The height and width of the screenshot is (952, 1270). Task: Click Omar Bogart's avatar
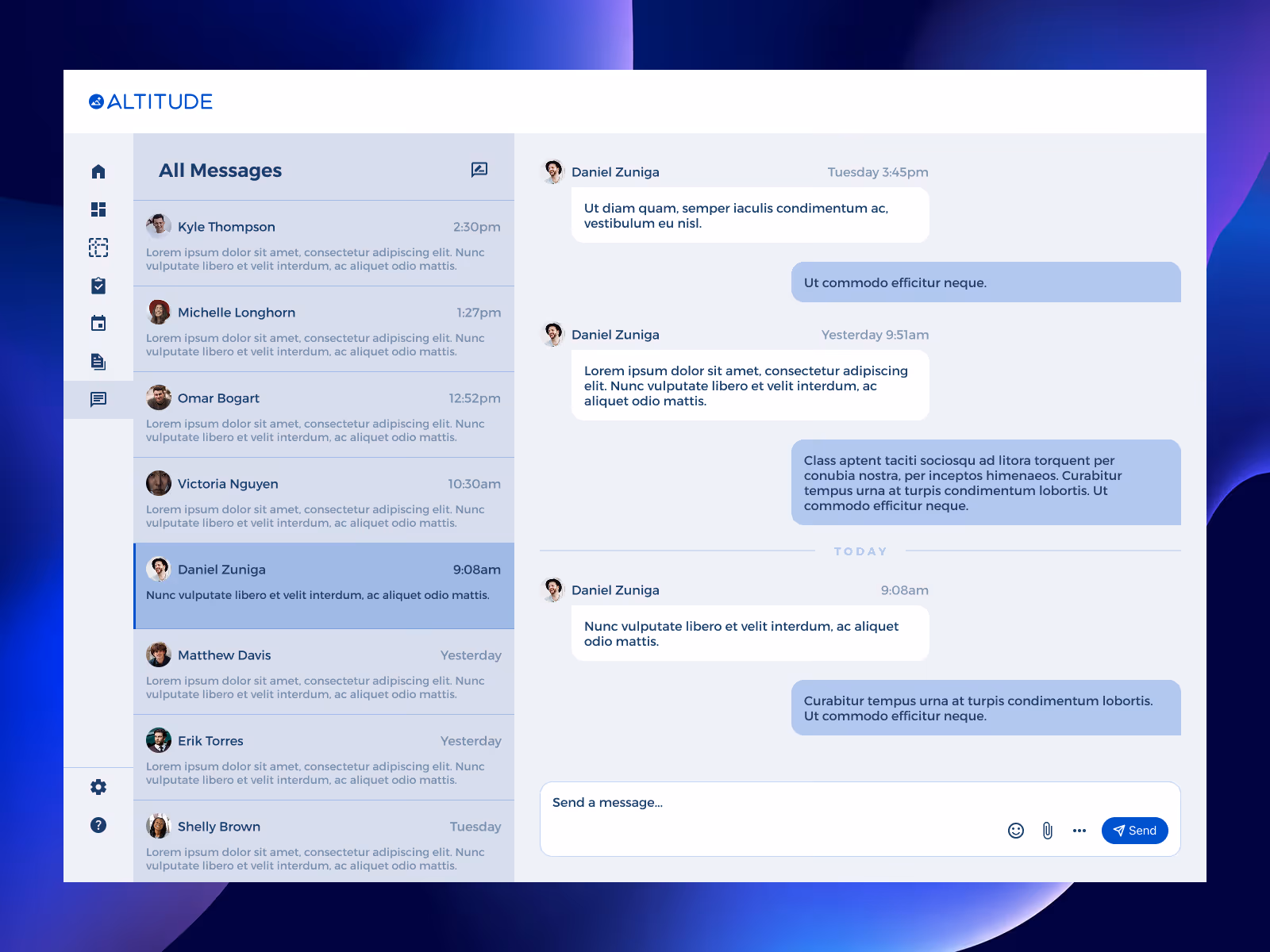(x=159, y=397)
